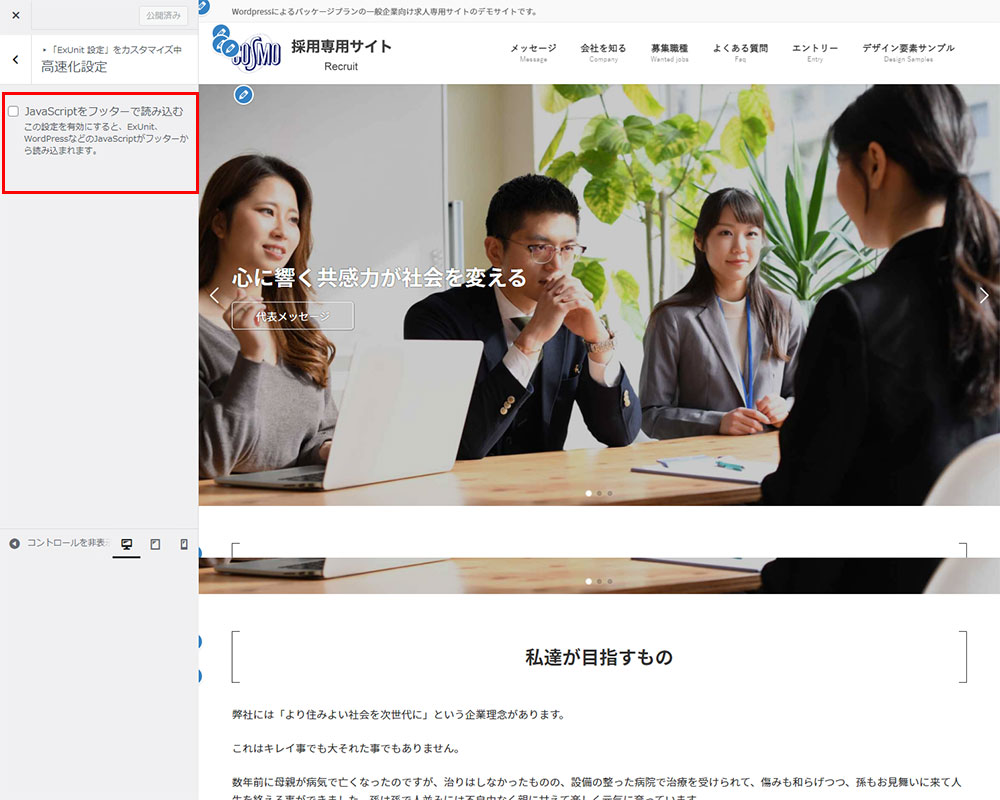1000x800 pixels.
Task: Open the 会社を知る menu item
Action: [x=603, y=52]
